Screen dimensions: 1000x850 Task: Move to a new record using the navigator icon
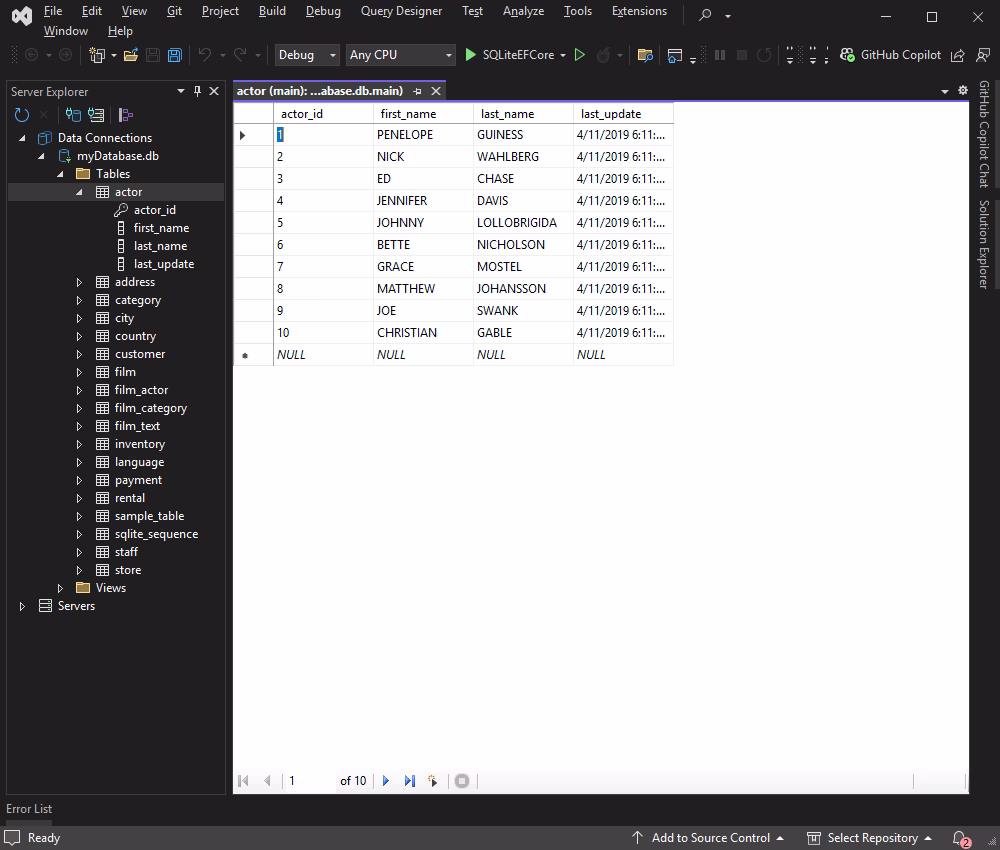pyautogui.click(x=432, y=781)
